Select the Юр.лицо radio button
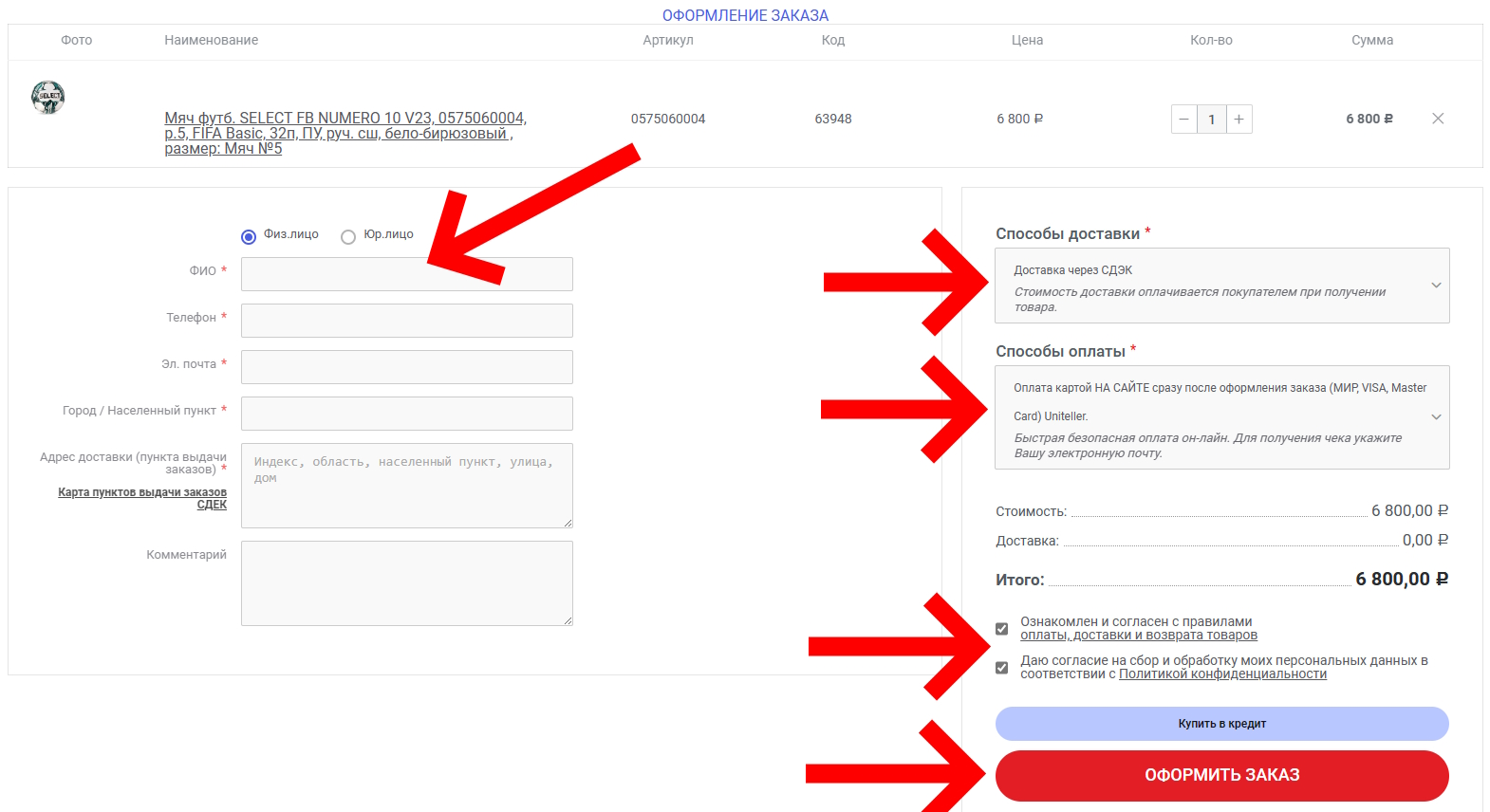 348,236
